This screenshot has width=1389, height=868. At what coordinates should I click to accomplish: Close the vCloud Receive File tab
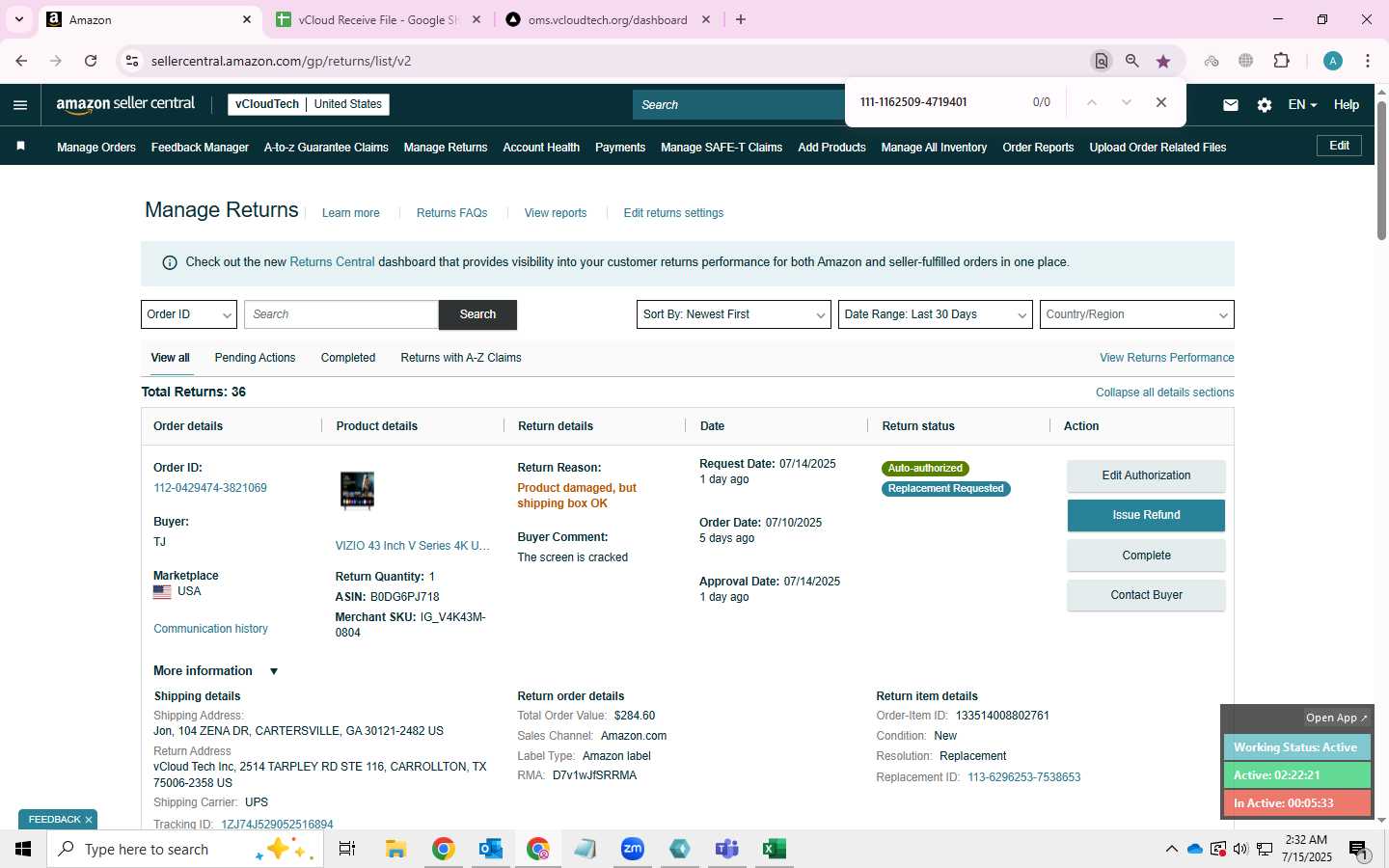coord(476,19)
